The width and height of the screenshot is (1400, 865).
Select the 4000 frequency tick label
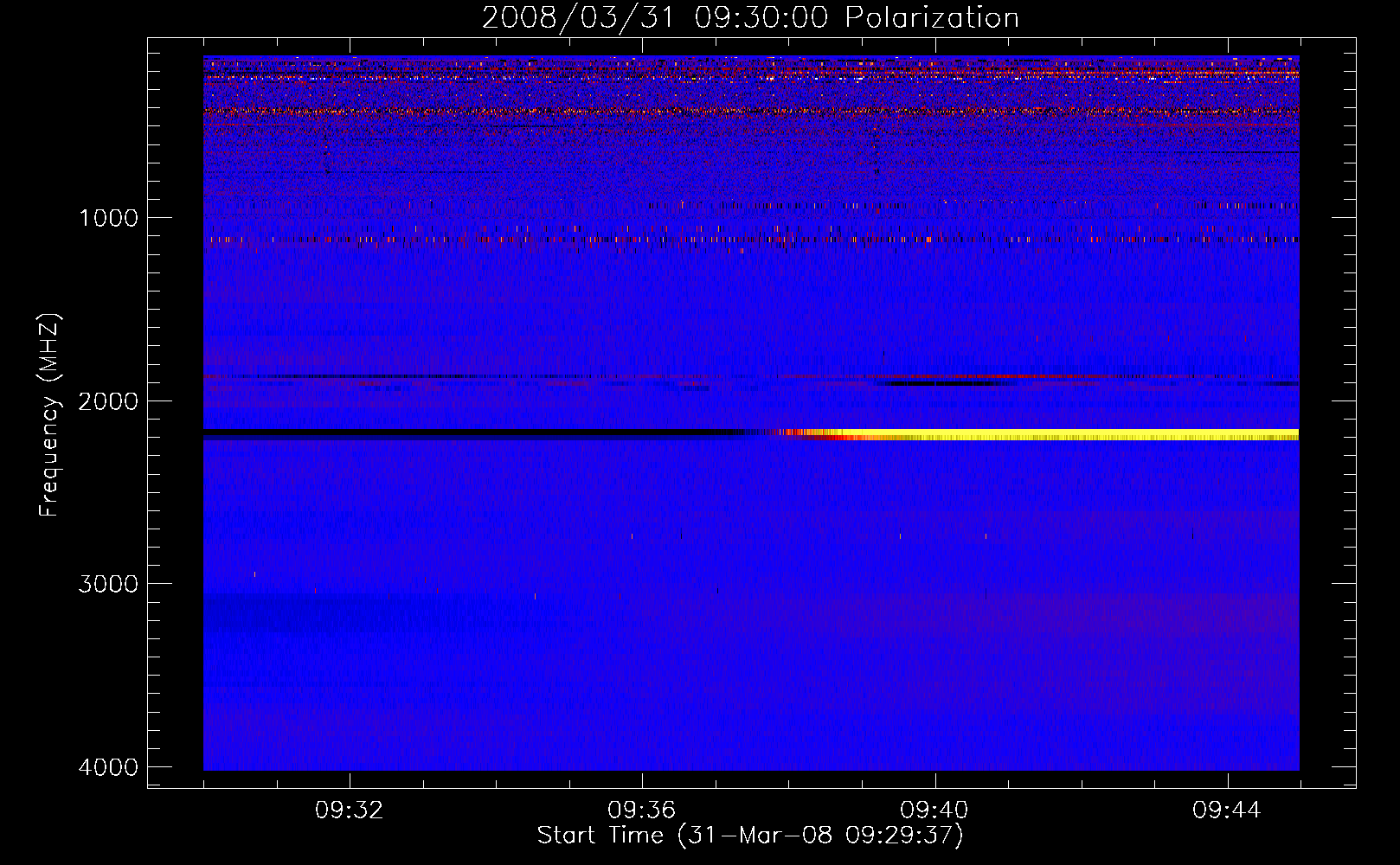coord(108,767)
